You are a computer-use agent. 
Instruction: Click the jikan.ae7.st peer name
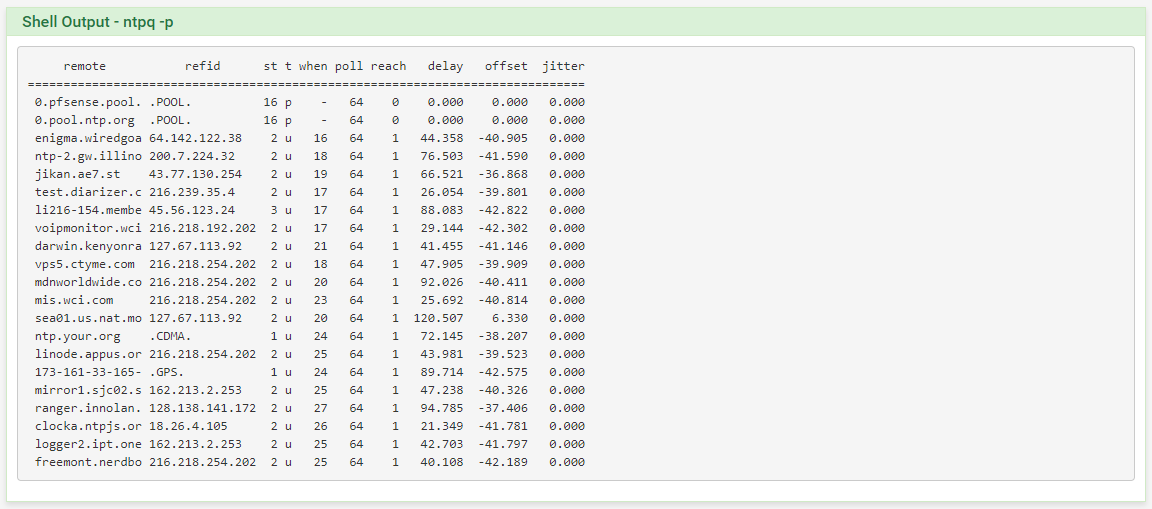77,174
